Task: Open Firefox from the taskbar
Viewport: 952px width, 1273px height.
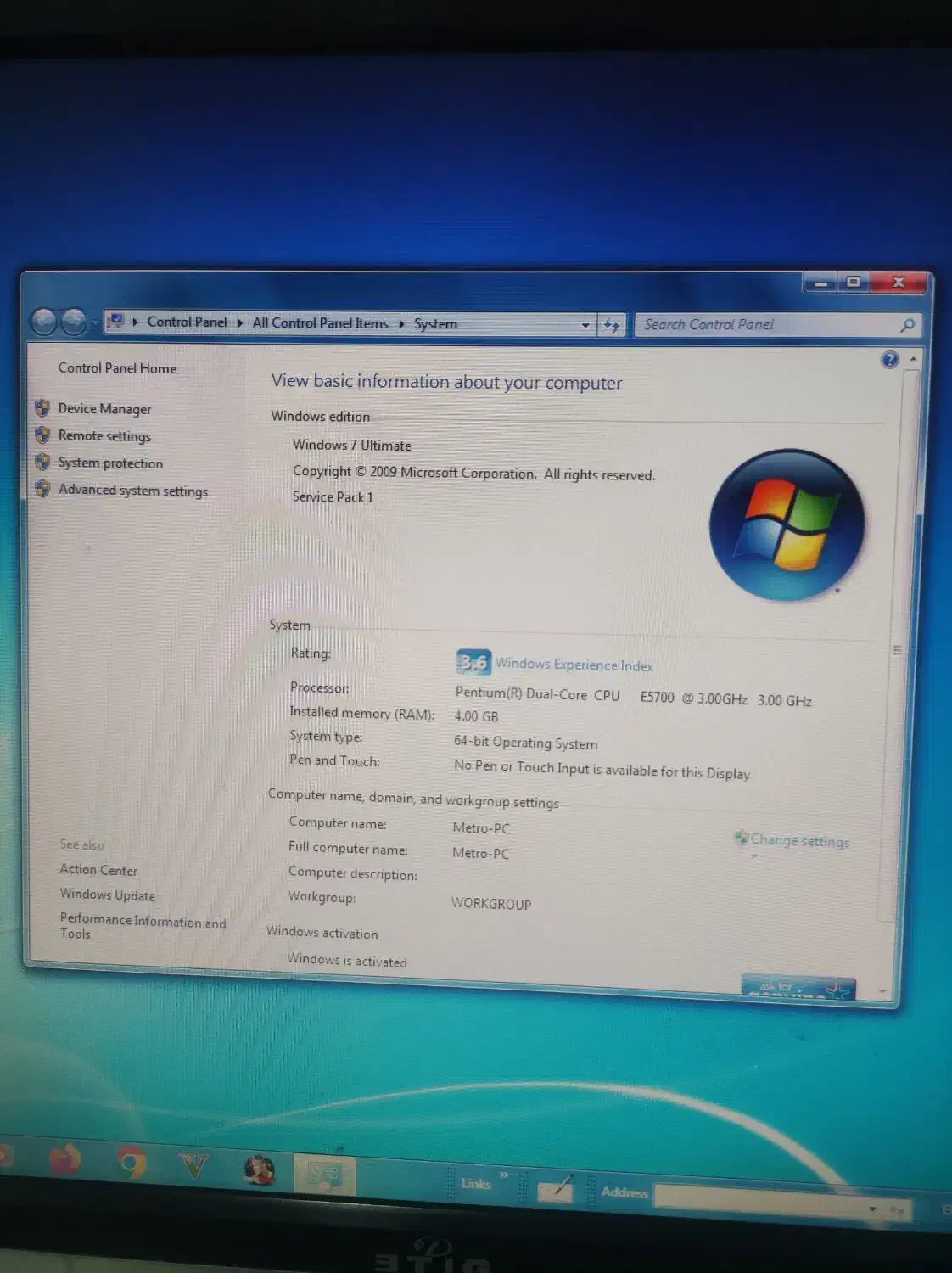Action: click(x=65, y=1159)
